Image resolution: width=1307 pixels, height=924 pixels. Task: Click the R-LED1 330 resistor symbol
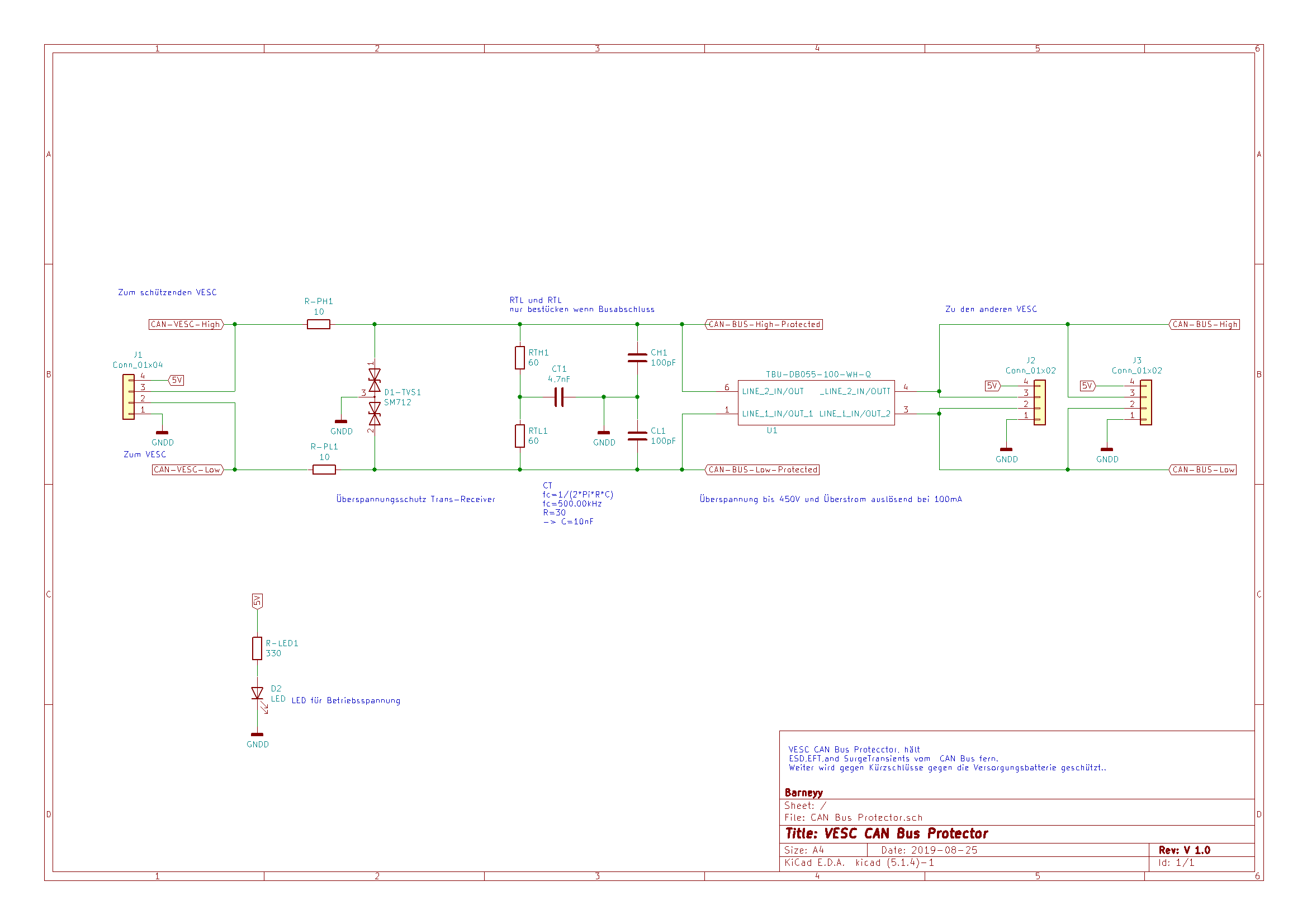tap(257, 648)
